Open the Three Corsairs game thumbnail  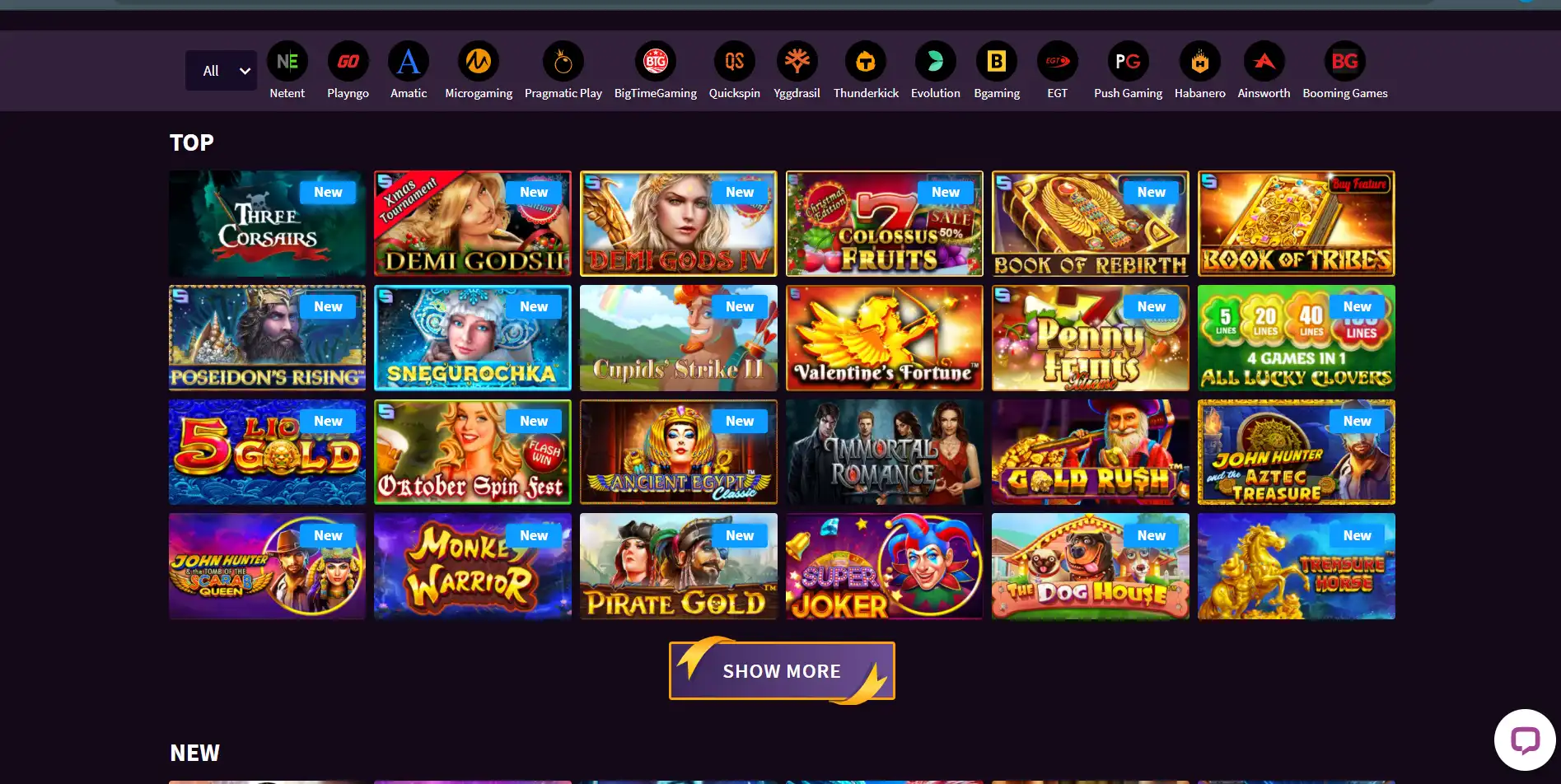pyautogui.click(x=267, y=223)
